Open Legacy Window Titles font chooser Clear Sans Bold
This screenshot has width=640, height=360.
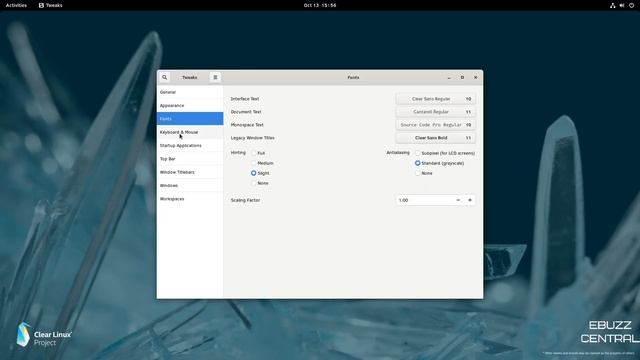pos(436,138)
